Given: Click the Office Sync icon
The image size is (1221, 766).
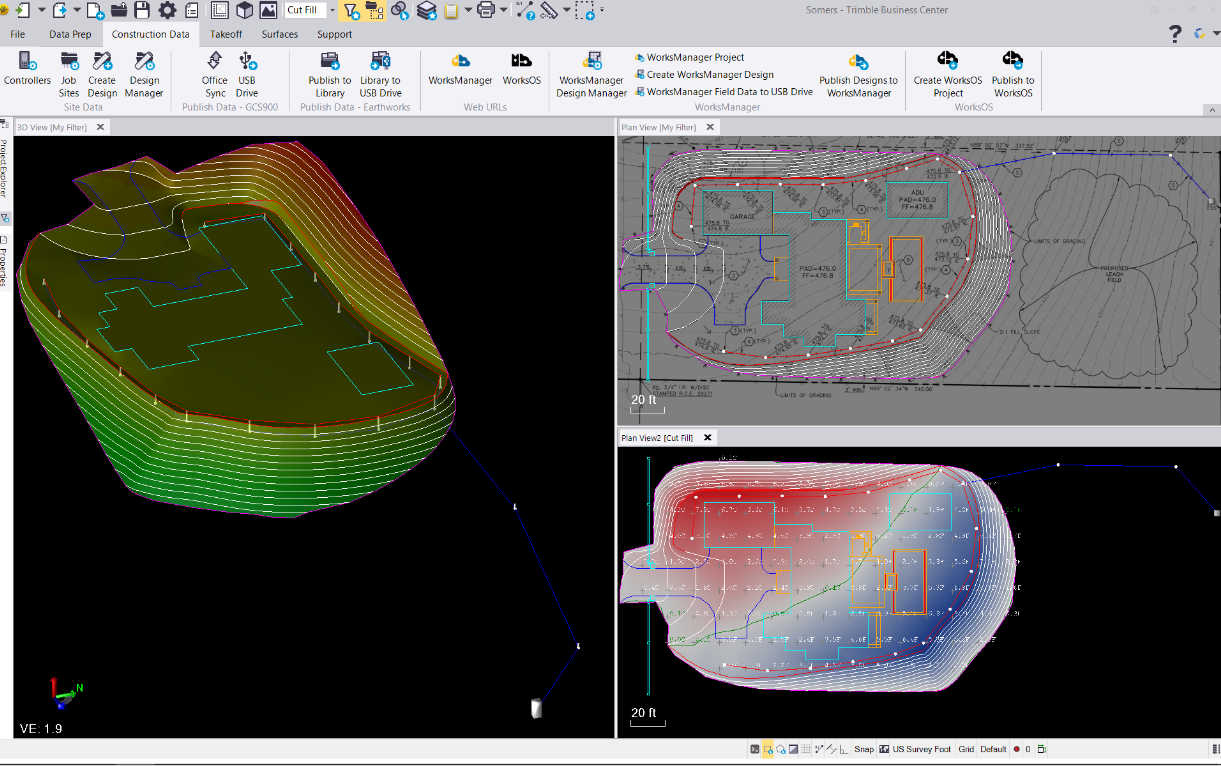Looking at the screenshot, I should [x=214, y=75].
